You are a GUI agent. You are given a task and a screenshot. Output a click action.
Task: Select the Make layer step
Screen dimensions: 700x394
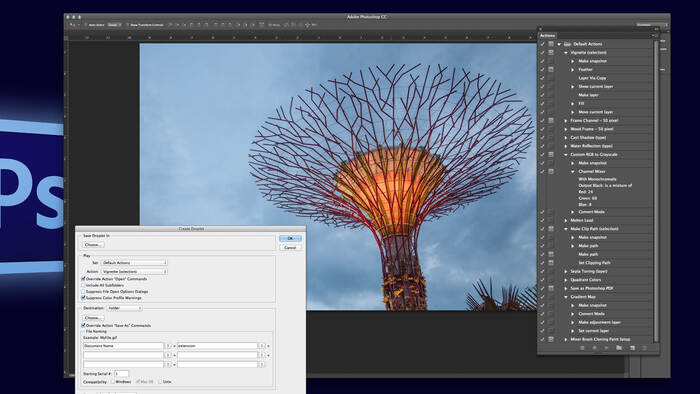588,95
